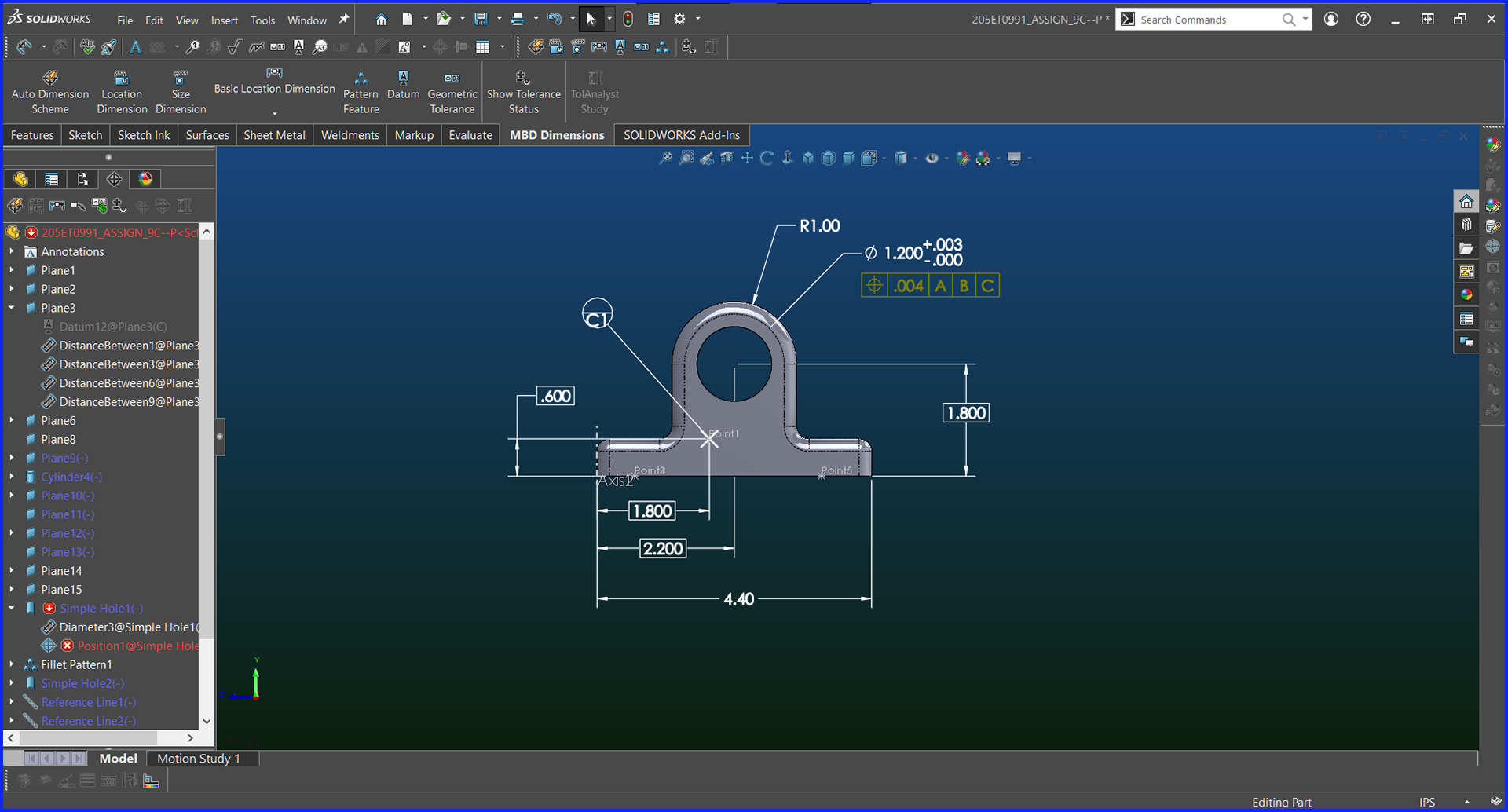Open the PropertyManager tab
The height and width of the screenshot is (812, 1508).
coord(52,179)
